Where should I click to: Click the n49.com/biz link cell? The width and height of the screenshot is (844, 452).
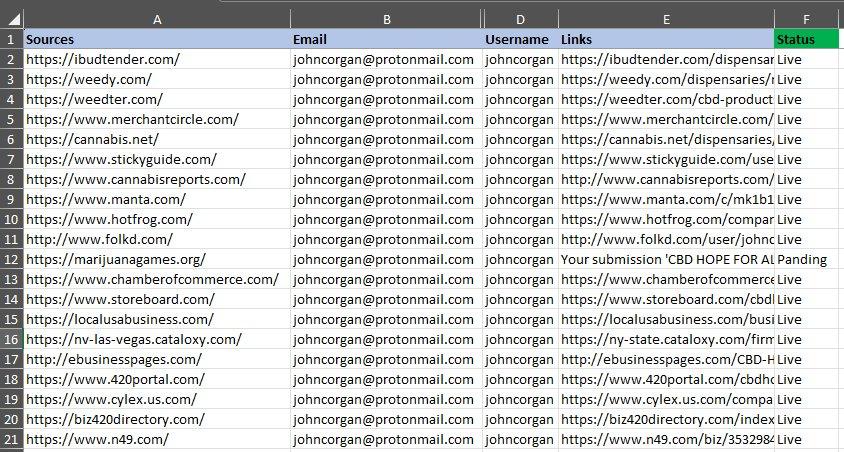pyautogui.click(x=666, y=439)
